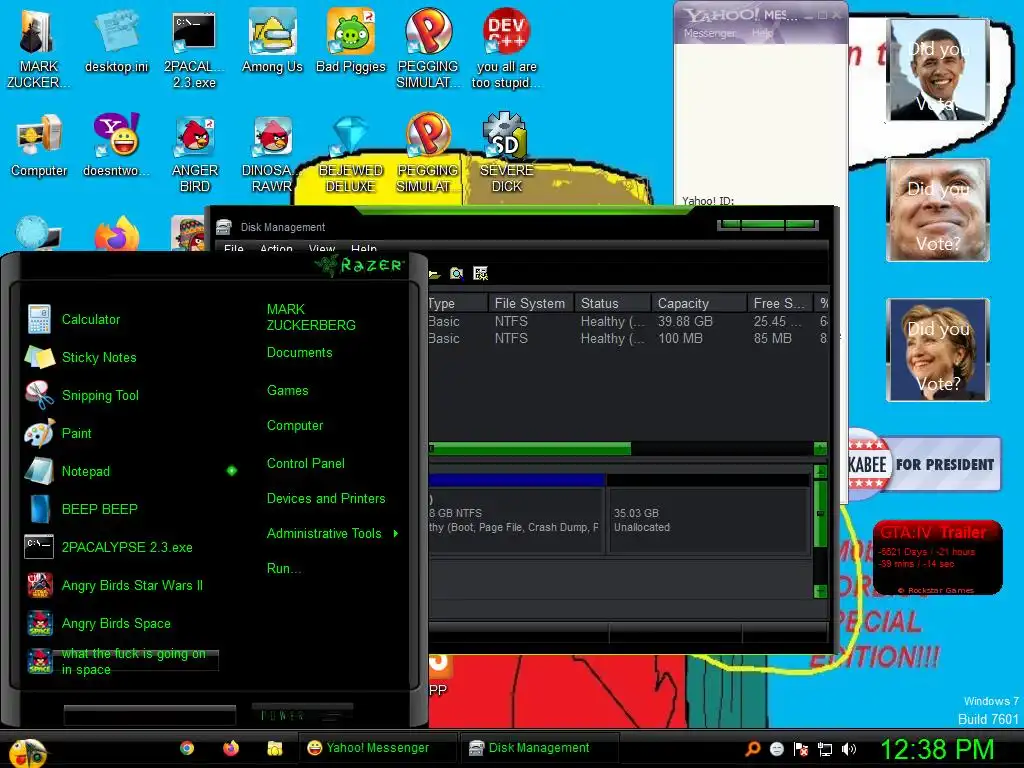Viewport: 1024px width, 768px height.
Task: Open the ANGER BIRD desktop icon
Action: coord(195,154)
